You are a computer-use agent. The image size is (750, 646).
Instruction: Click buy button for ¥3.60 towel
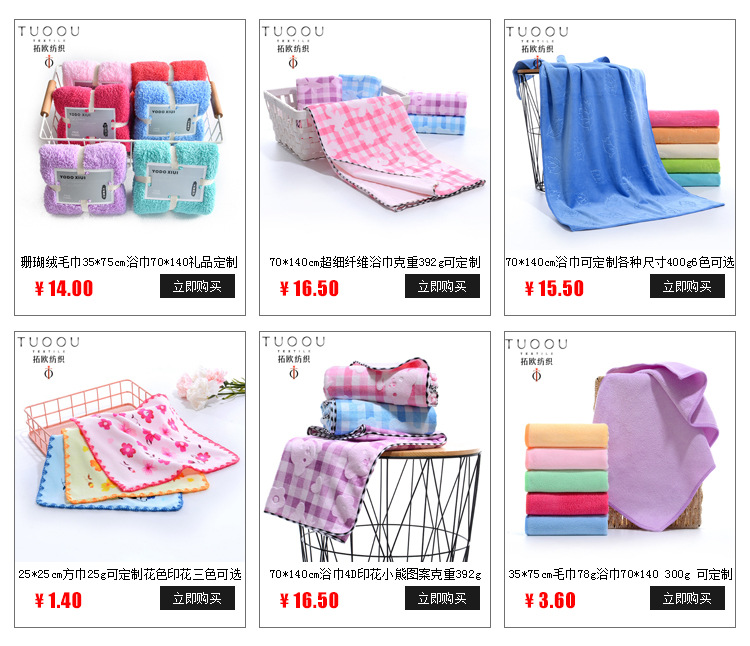tap(687, 598)
